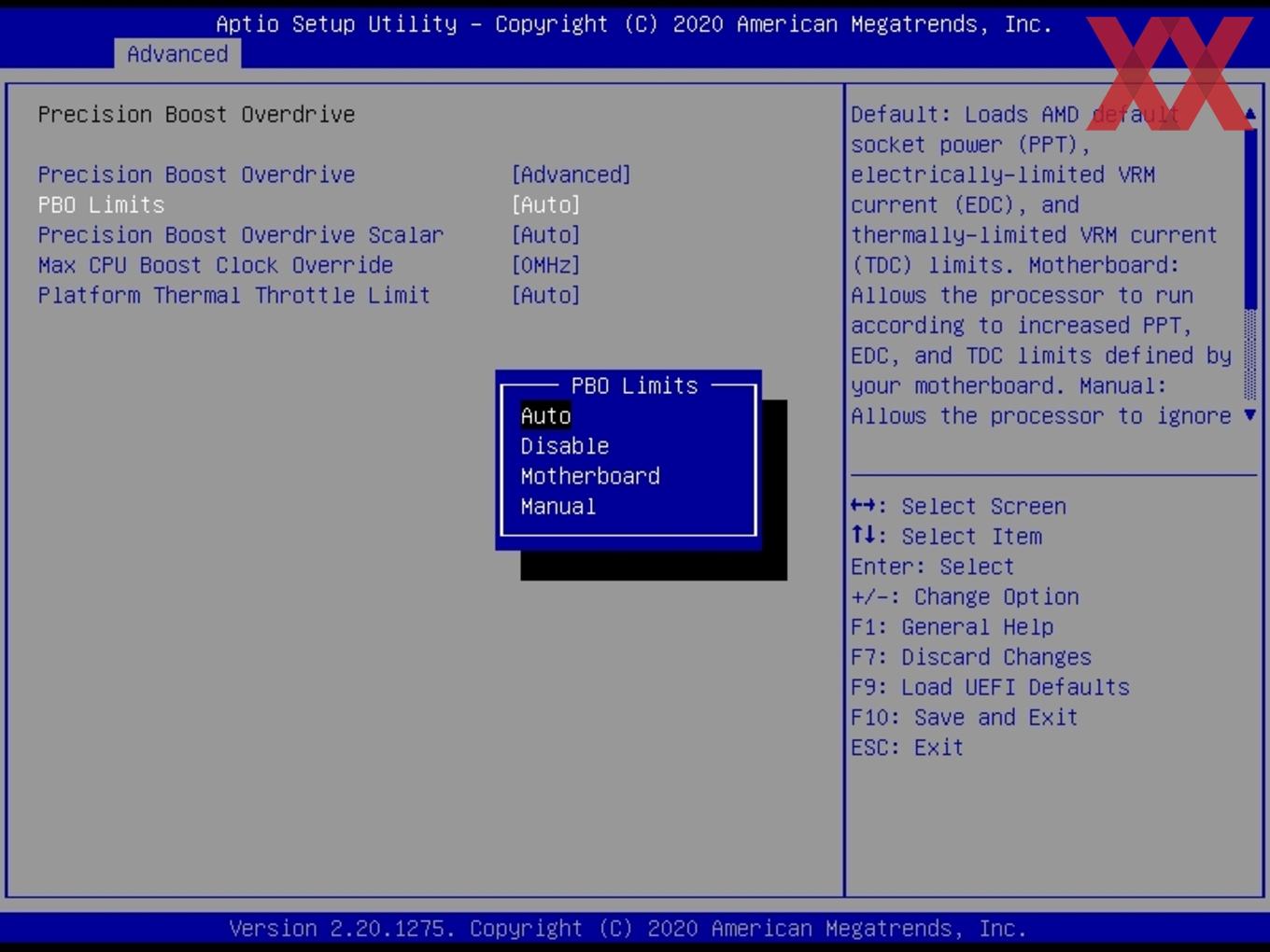
Task: Click the Precision Boost Overdrive page heading
Action: click(x=196, y=114)
